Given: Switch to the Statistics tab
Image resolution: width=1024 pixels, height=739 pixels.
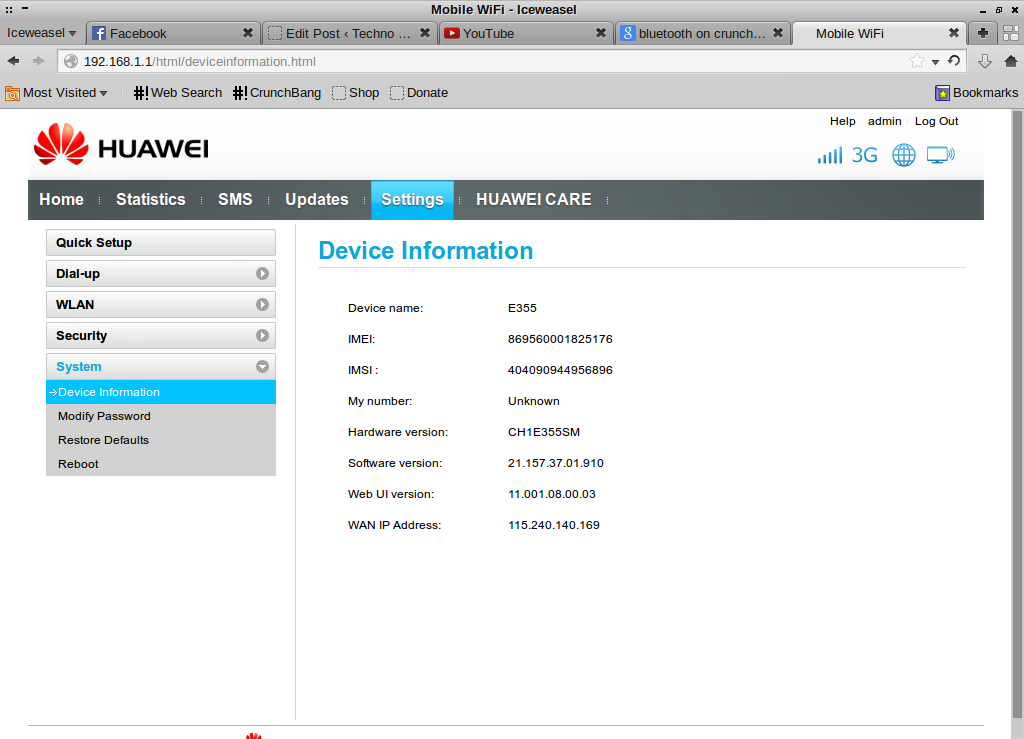Looking at the screenshot, I should click(x=150, y=200).
